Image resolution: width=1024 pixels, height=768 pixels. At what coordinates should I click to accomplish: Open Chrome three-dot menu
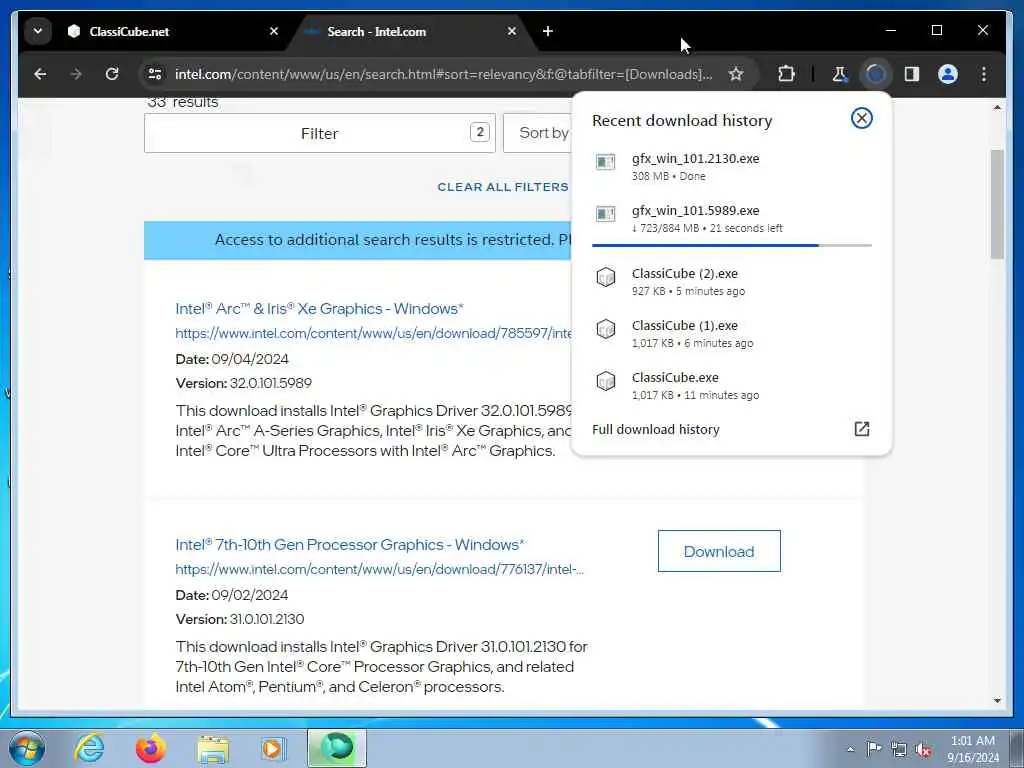[x=984, y=74]
